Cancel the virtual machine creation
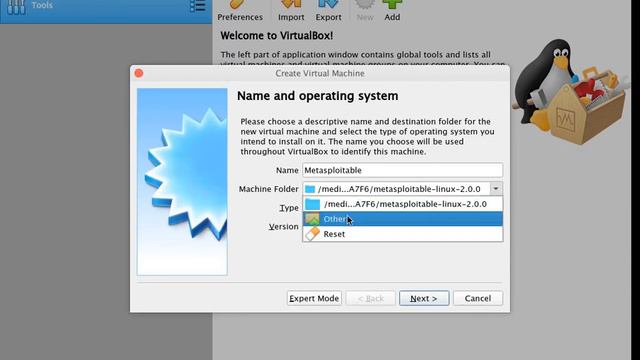 click(478, 298)
